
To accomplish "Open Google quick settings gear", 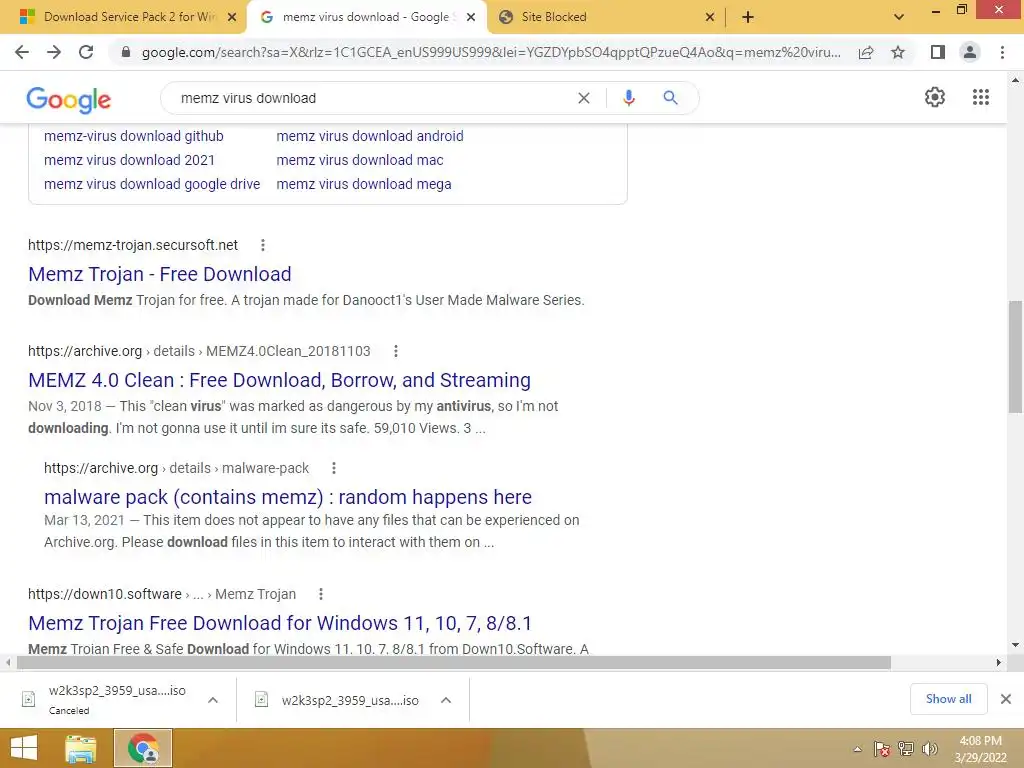I will pos(935,97).
